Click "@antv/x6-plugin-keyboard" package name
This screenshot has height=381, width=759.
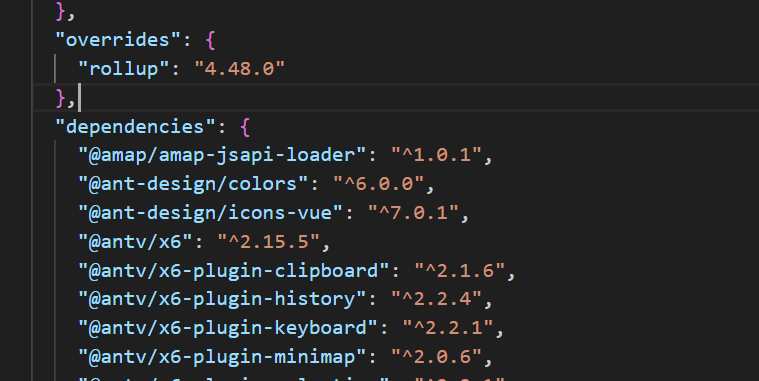[228, 328]
